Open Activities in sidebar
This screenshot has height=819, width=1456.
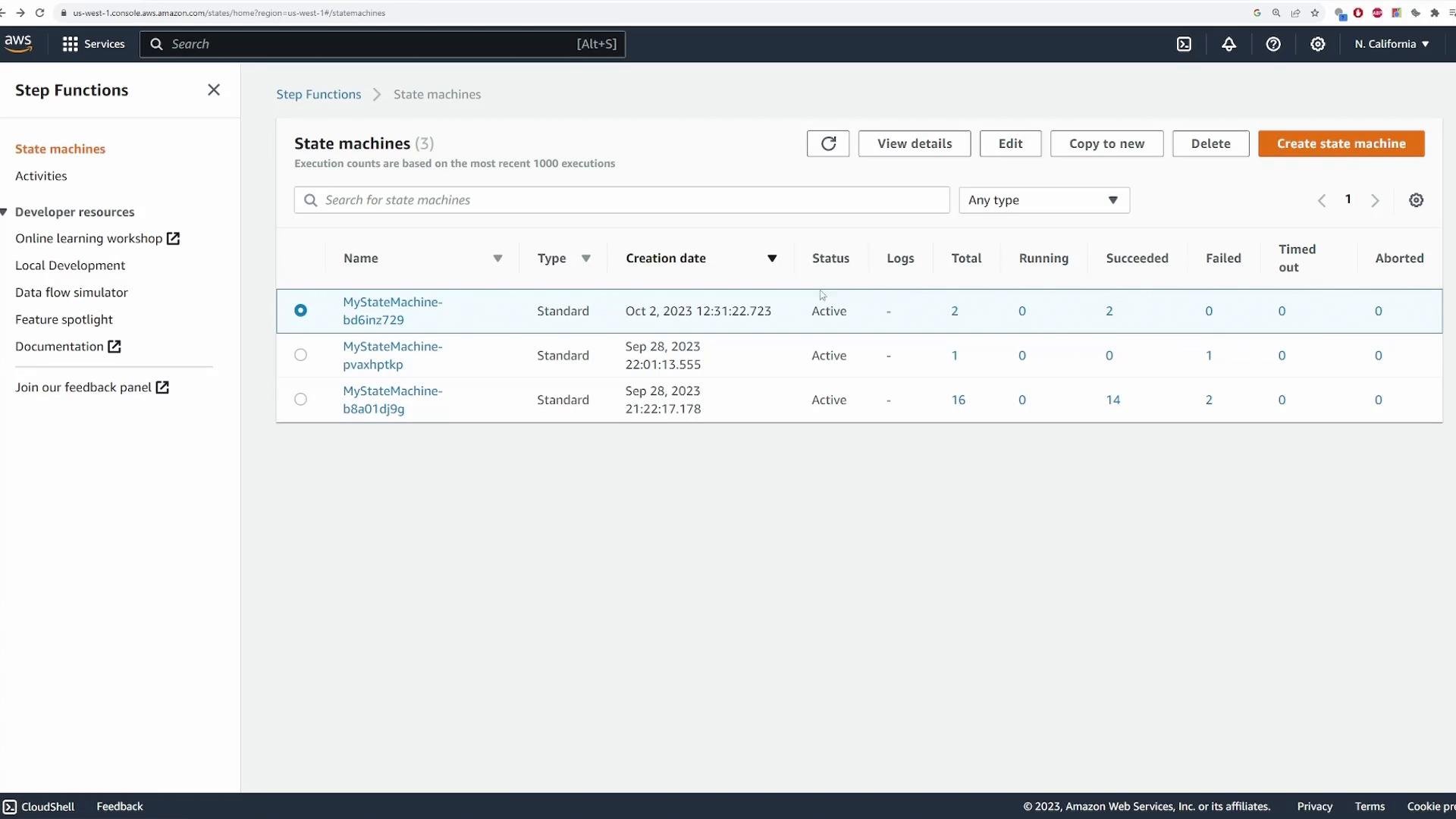tap(41, 176)
